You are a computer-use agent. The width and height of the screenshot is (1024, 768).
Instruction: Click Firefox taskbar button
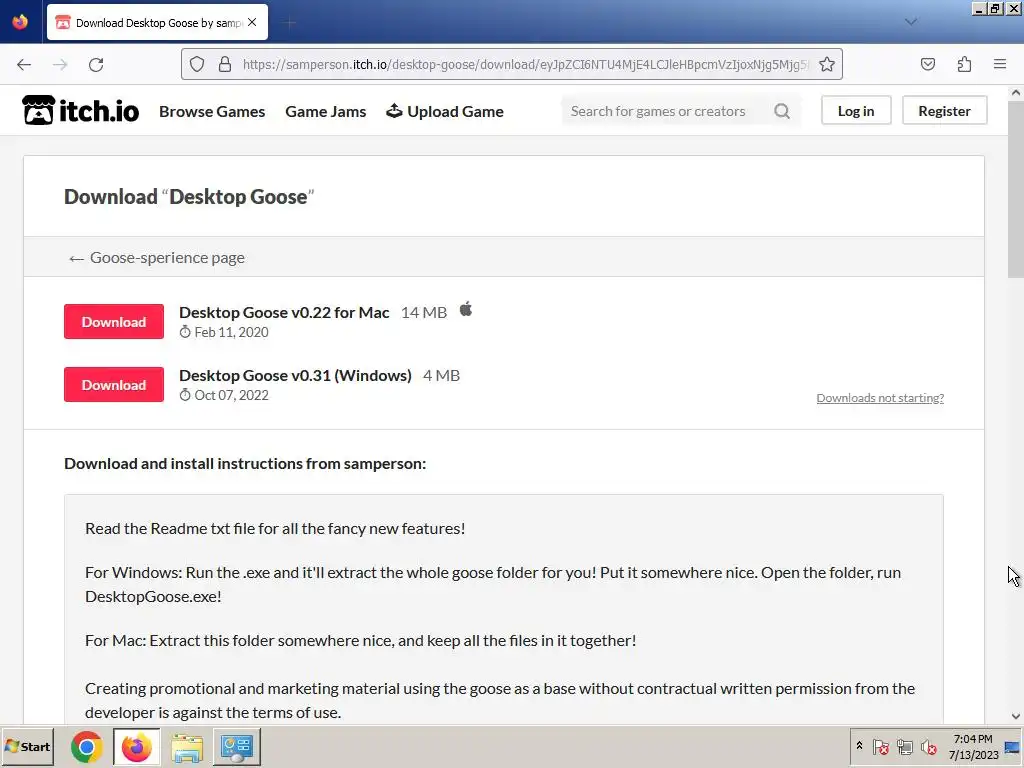[136, 747]
